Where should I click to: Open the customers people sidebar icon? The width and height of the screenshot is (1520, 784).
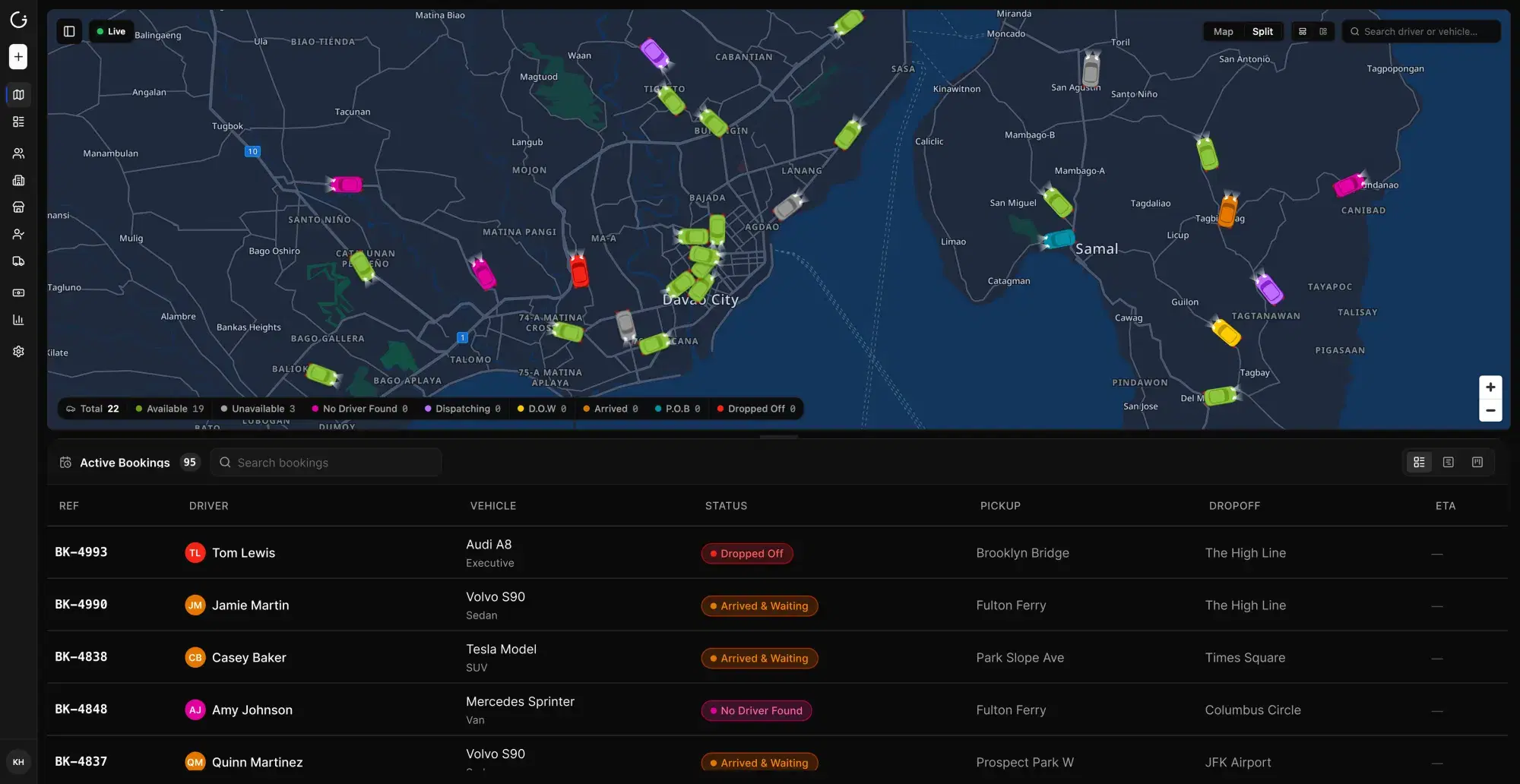pos(18,153)
